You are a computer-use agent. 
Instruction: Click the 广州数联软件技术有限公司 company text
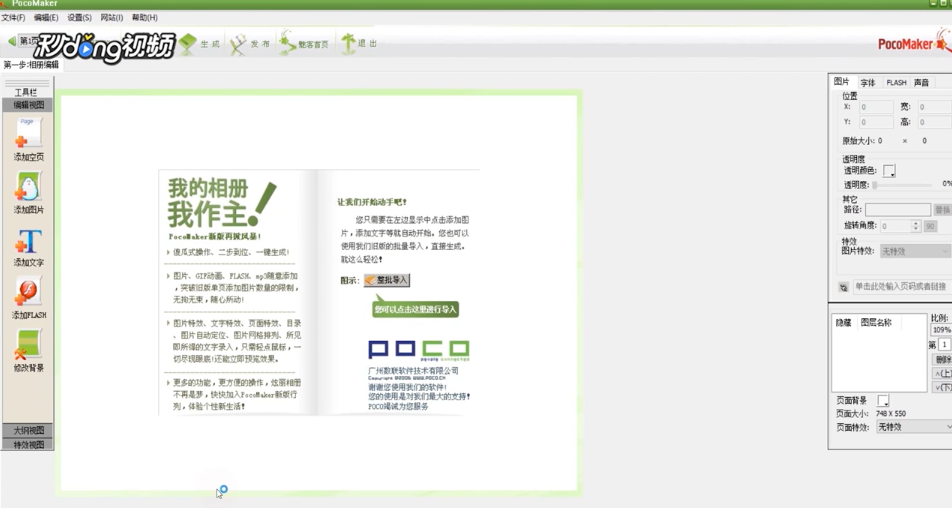pos(413,370)
